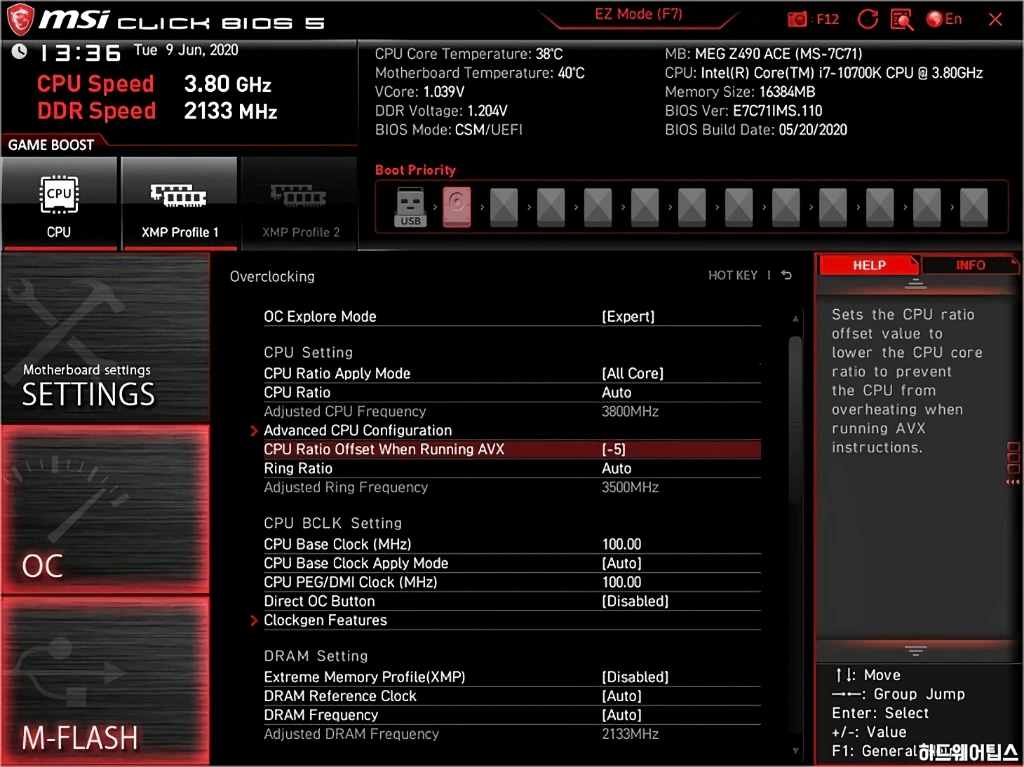1024x767 pixels.
Task: Change DRAM Frequency [Auto] setting
Action: pos(621,715)
